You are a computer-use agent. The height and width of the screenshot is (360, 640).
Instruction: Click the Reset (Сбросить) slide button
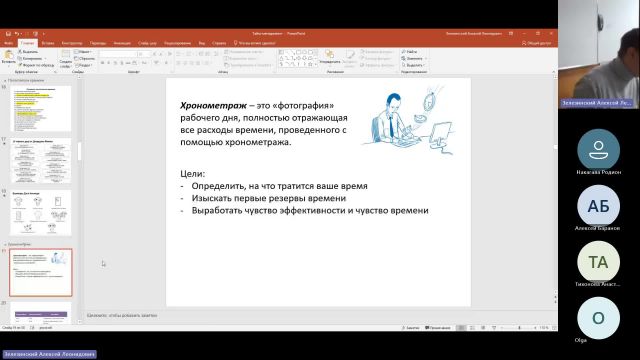click(84, 58)
